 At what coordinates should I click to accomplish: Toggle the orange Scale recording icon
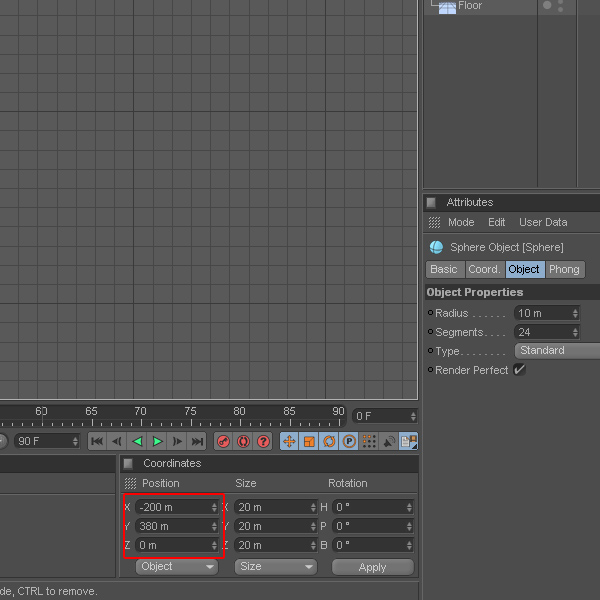309,441
